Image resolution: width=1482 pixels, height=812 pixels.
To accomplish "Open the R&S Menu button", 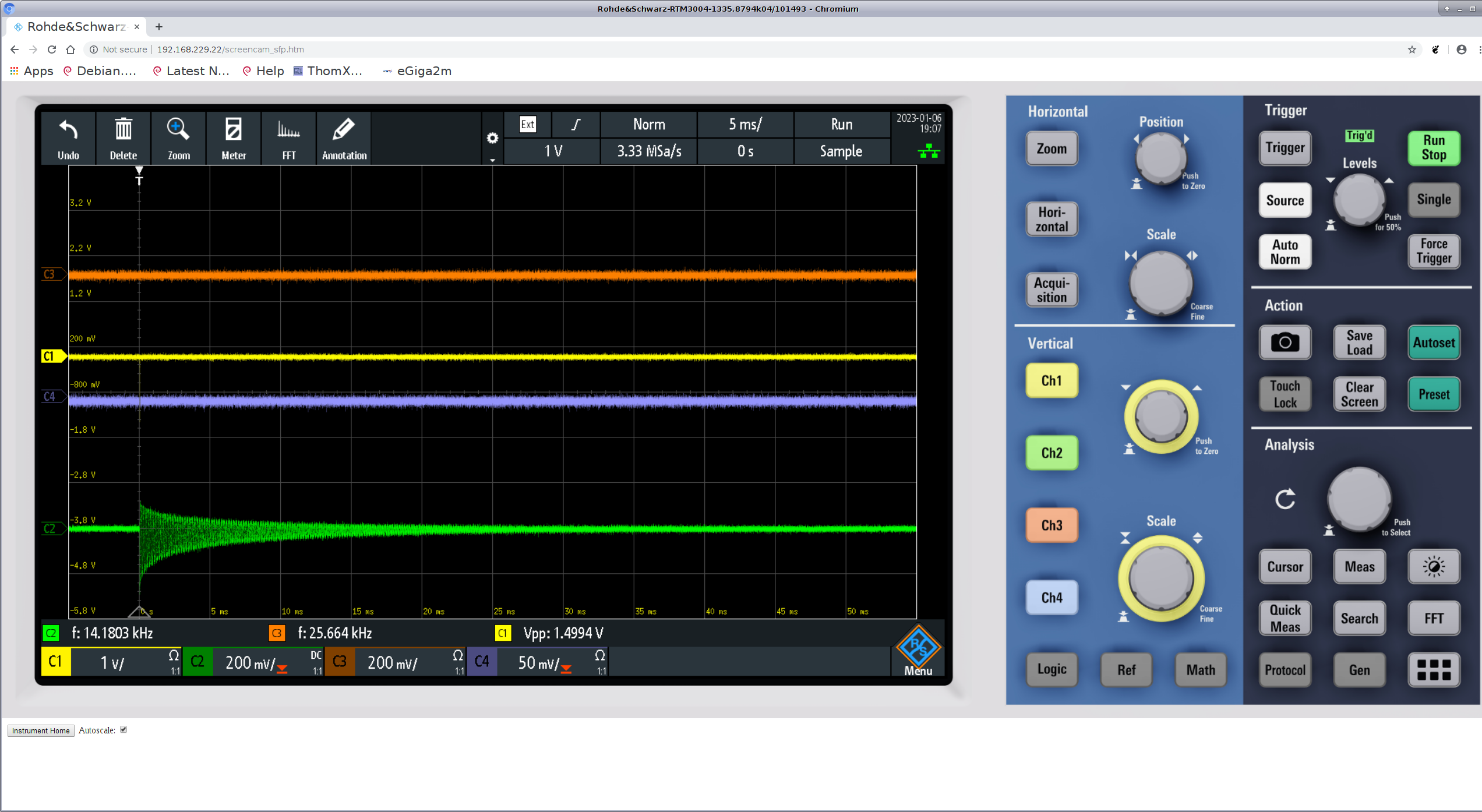I will pyautogui.click(x=918, y=651).
